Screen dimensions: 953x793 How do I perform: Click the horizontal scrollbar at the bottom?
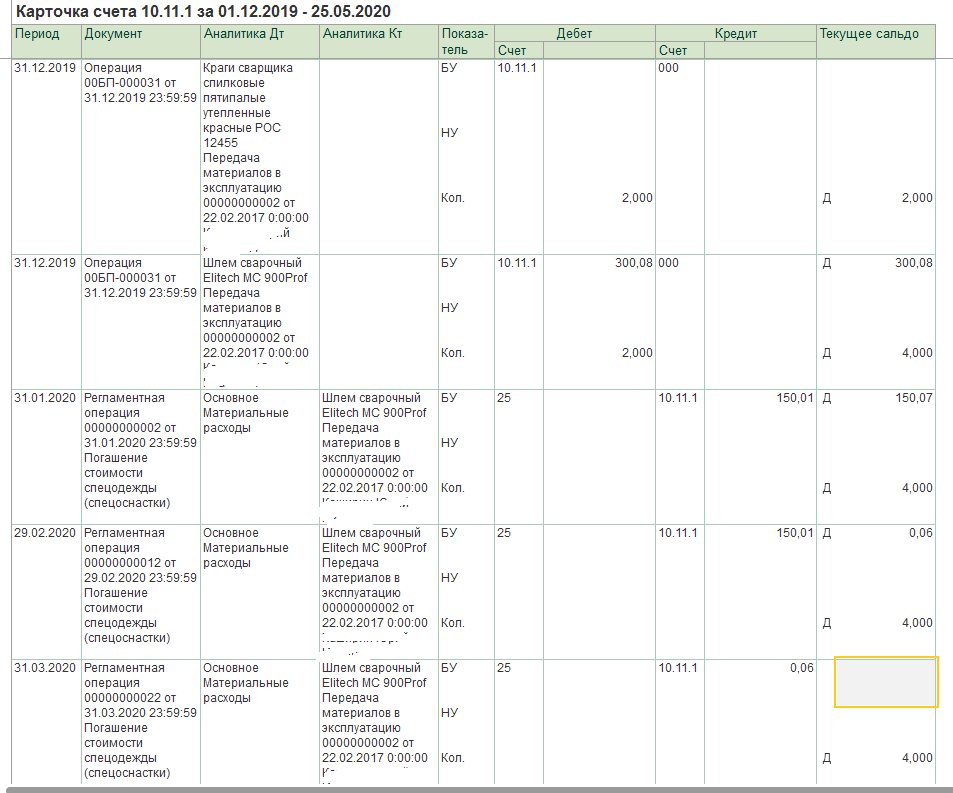476,789
